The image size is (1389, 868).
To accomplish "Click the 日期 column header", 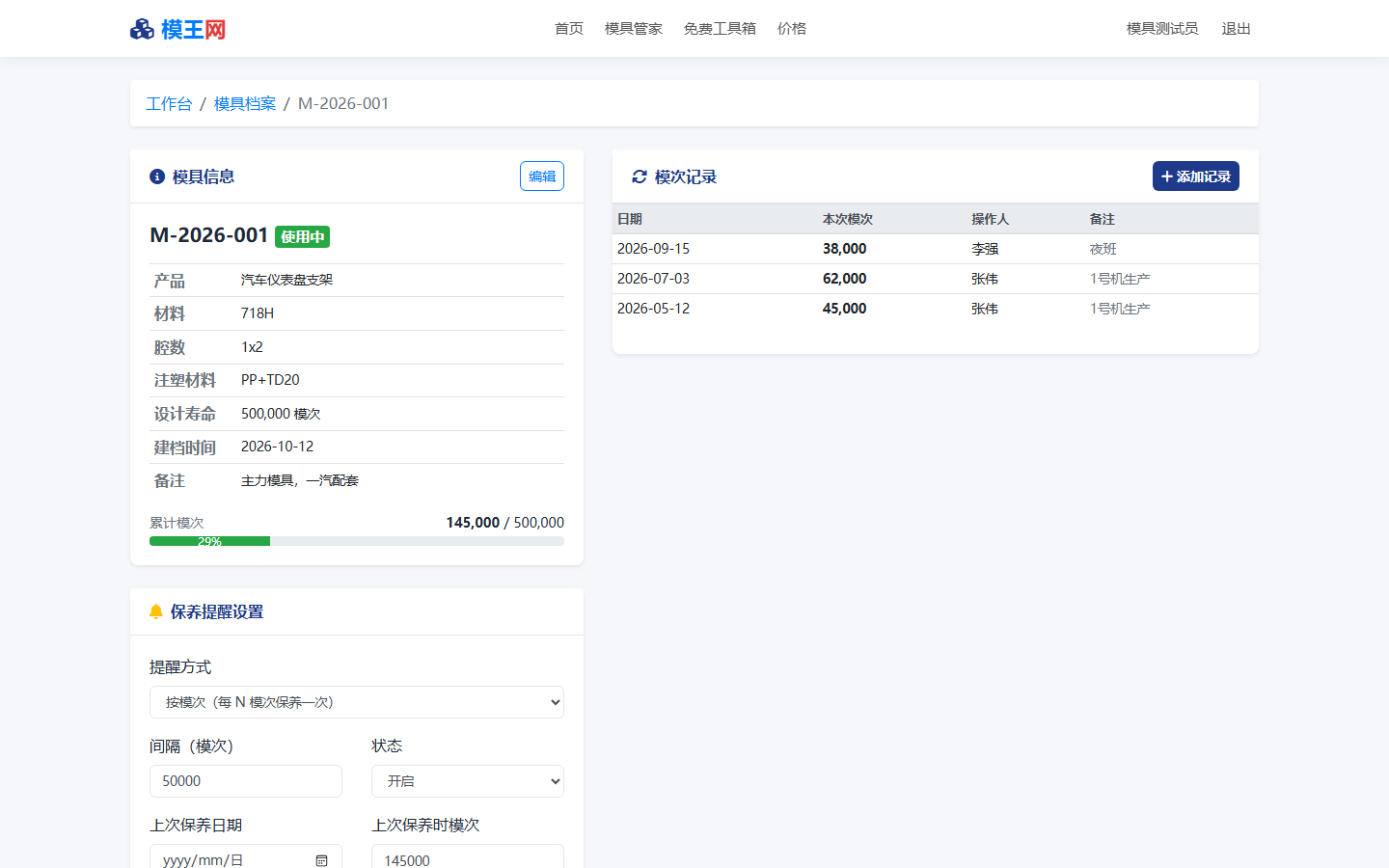I will click(x=630, y=219).
